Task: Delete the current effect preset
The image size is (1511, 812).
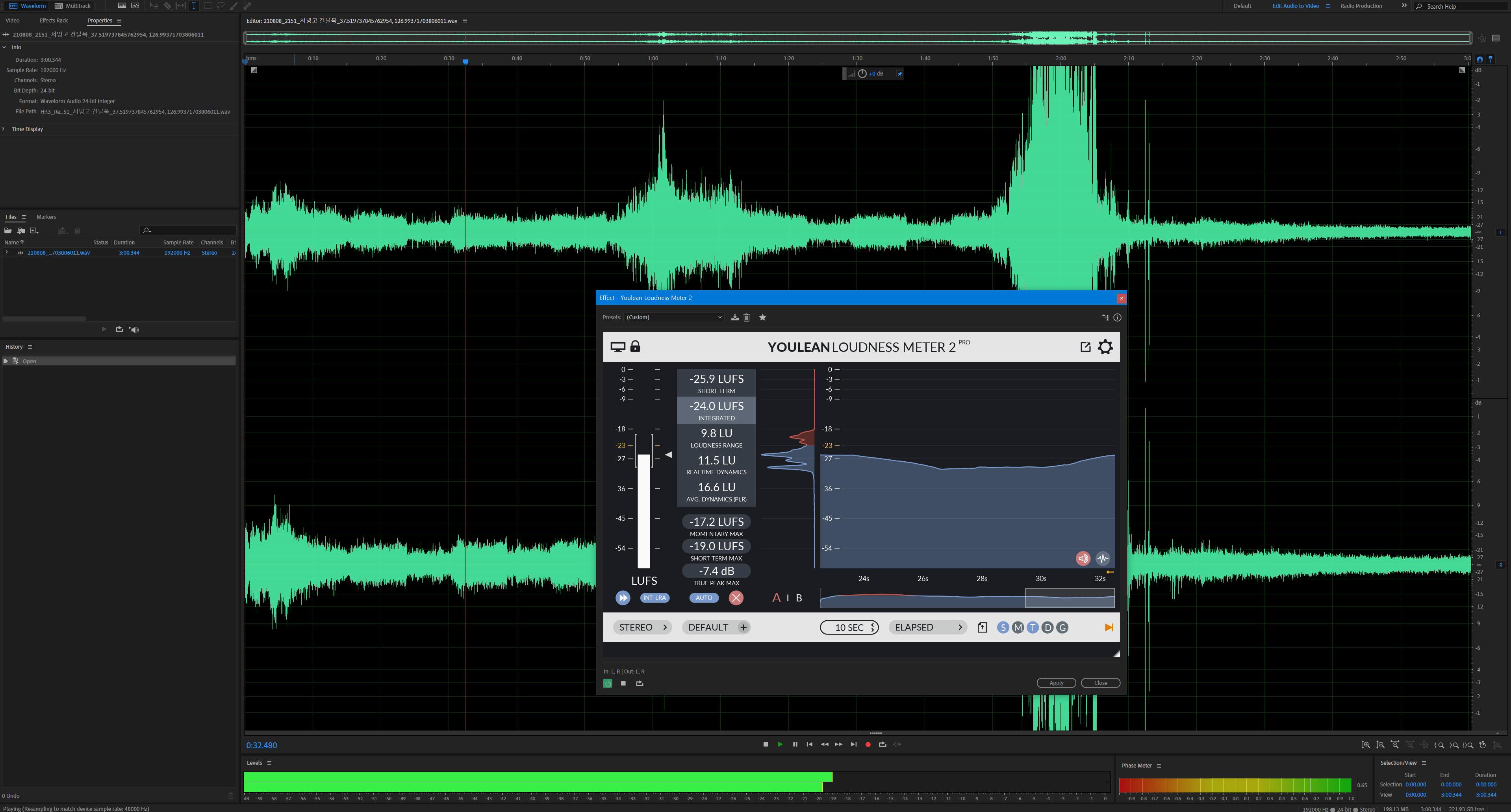Action: (747, 317)
